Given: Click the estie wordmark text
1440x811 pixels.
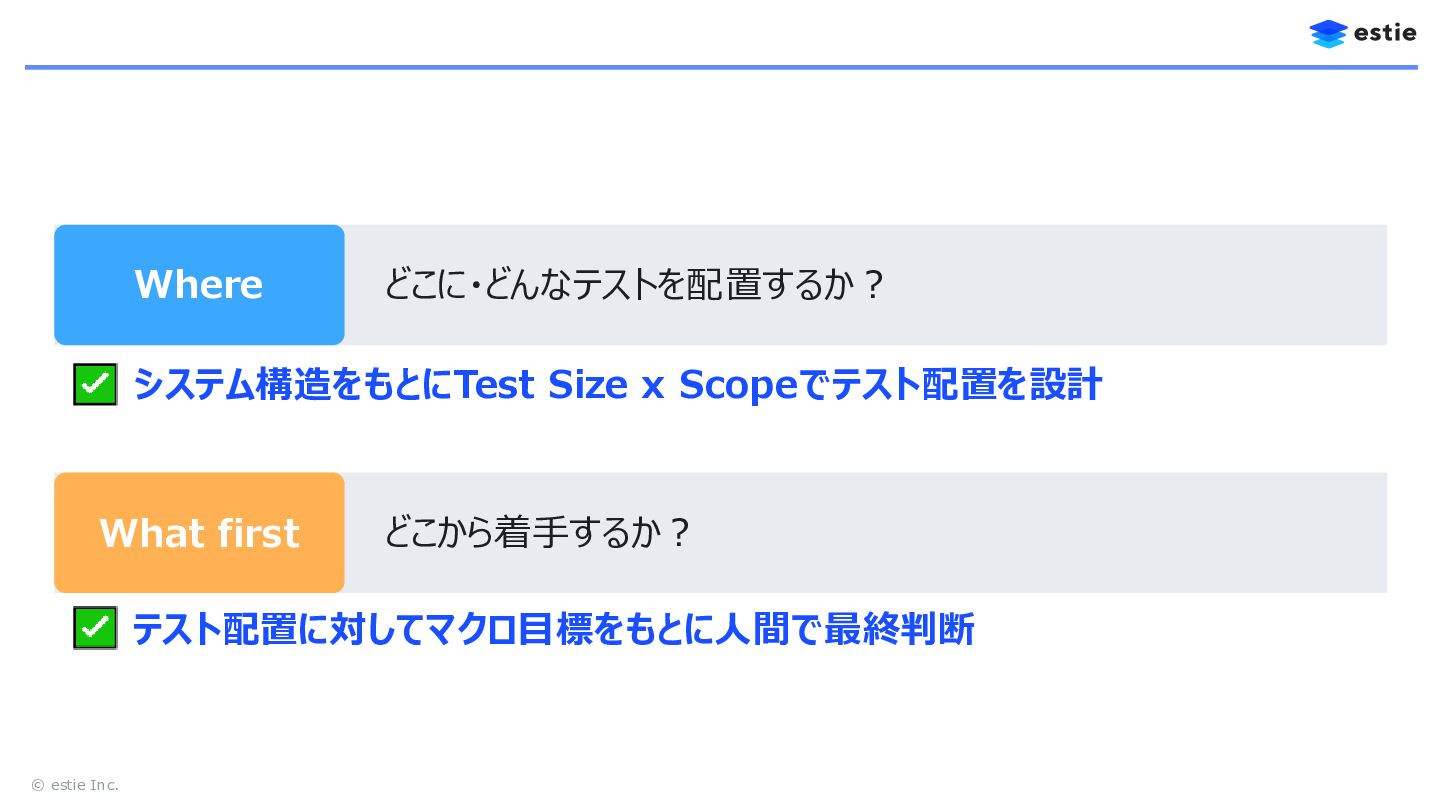Looking at the screenshot, I should click(1385, 33).
